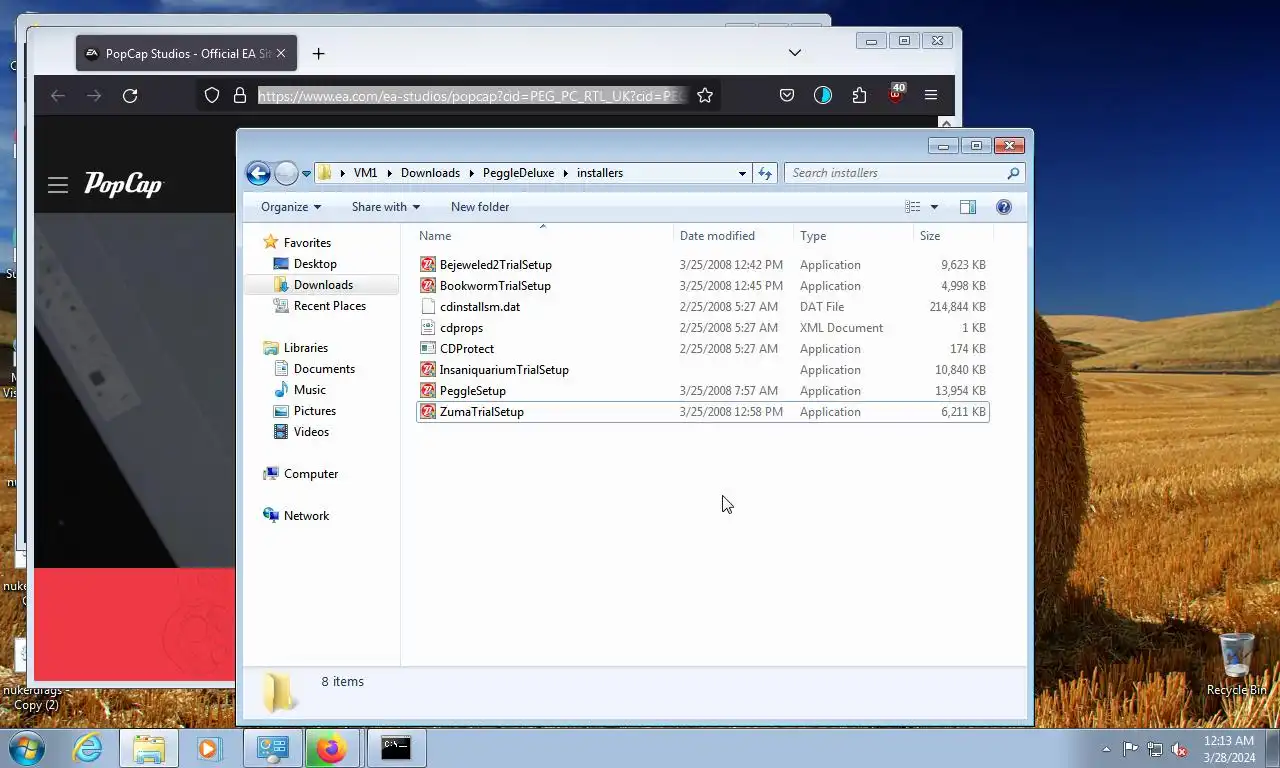The image size is (1280, 768).
Task: Select Computer in the navigation pane
Action: point(311,474)
